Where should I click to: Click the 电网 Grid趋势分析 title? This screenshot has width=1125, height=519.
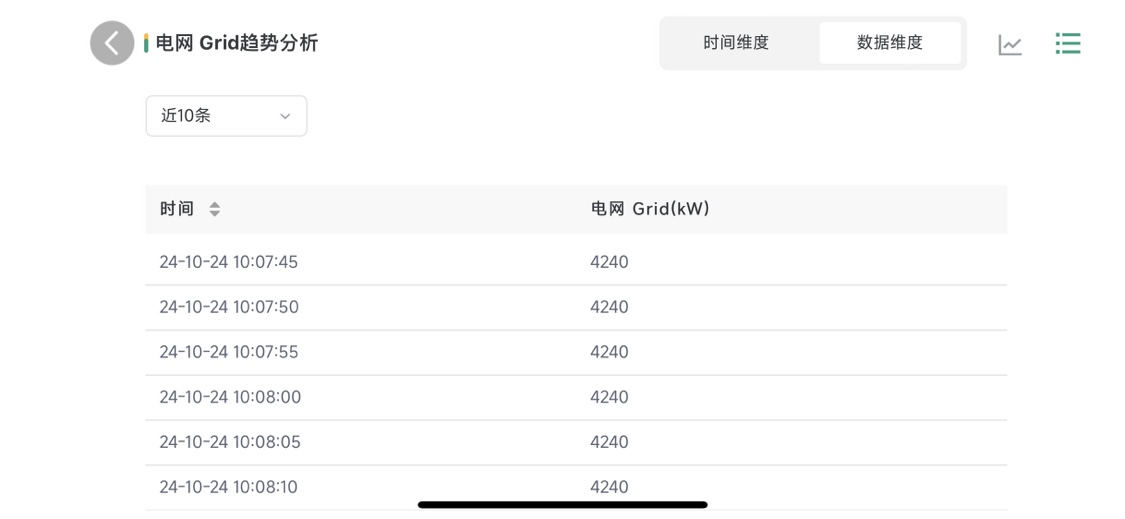237,43
